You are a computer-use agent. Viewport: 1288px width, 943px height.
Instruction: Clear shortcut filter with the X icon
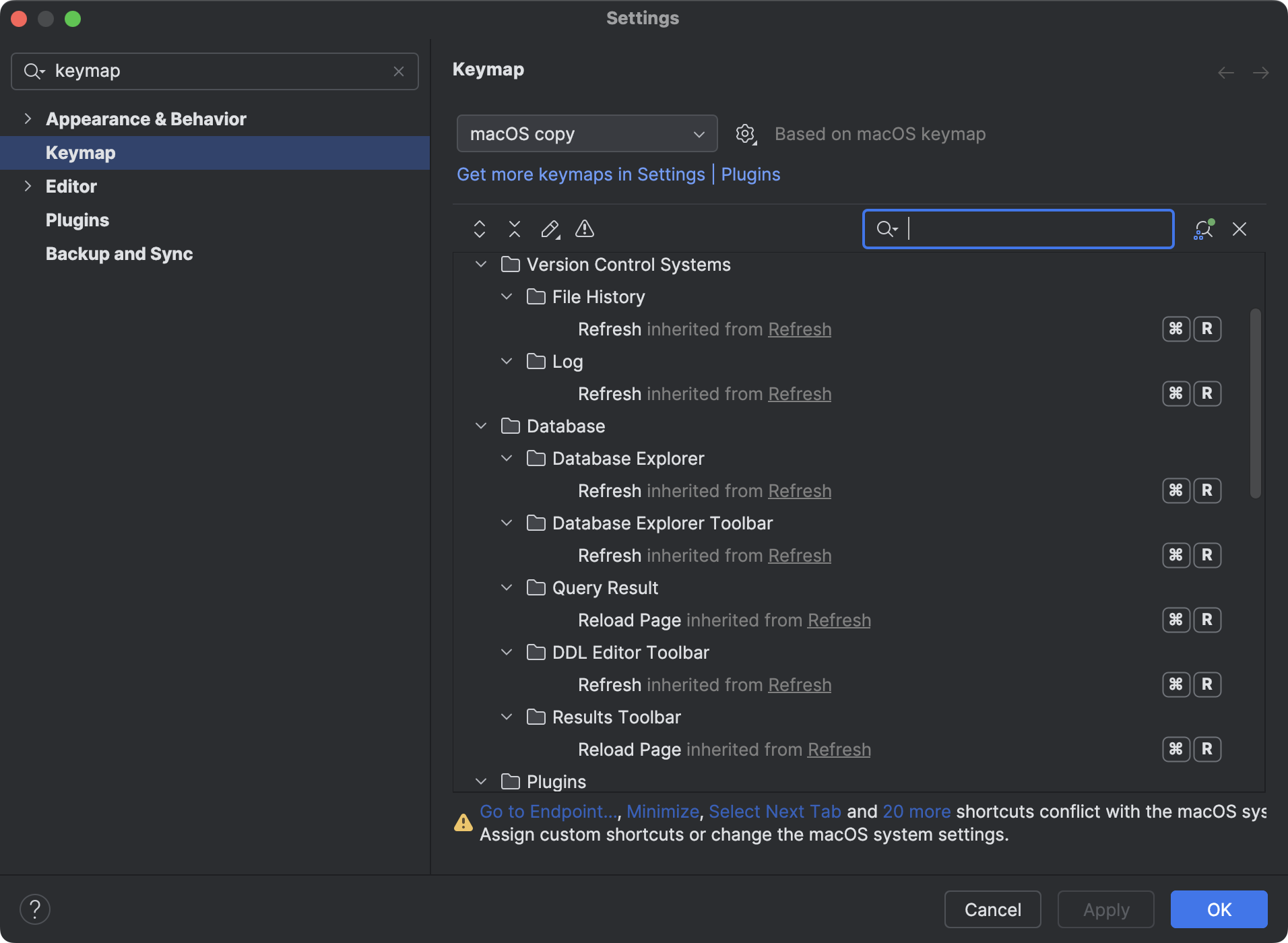click(x=1240, y=230)
